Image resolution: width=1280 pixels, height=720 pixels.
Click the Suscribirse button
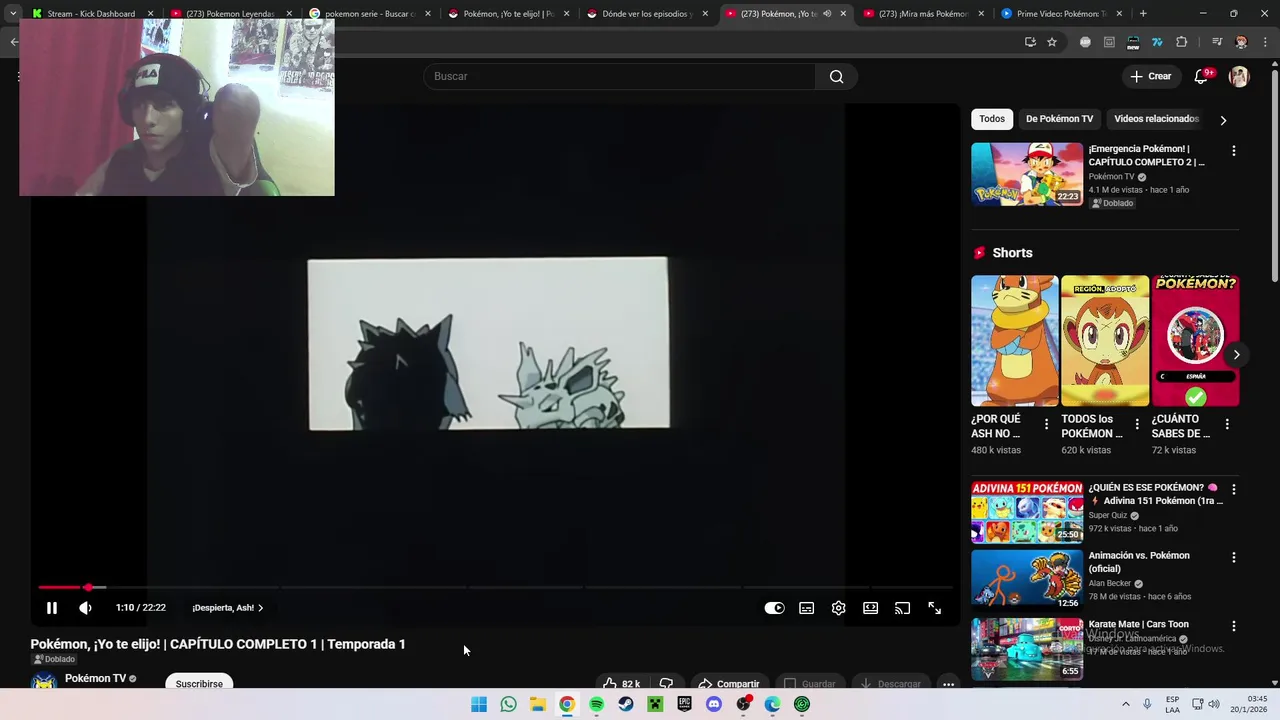[199, 683]
